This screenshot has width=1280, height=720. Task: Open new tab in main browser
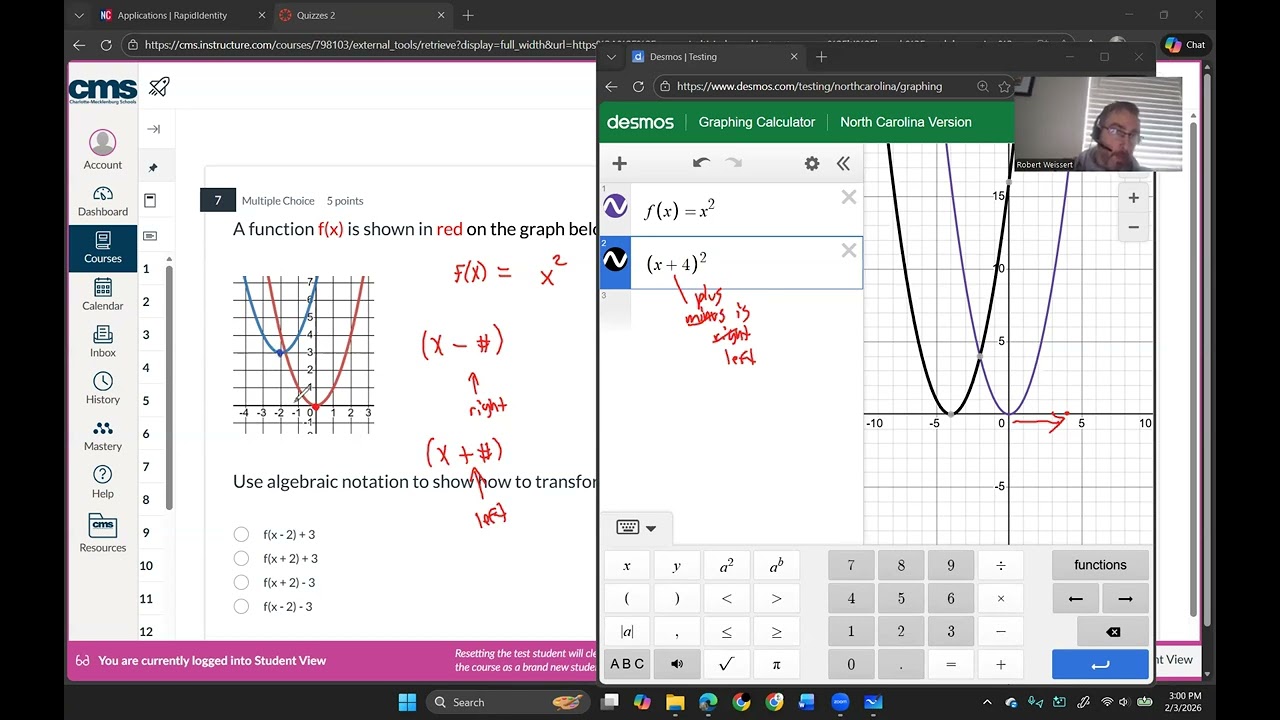coord(468,15)
